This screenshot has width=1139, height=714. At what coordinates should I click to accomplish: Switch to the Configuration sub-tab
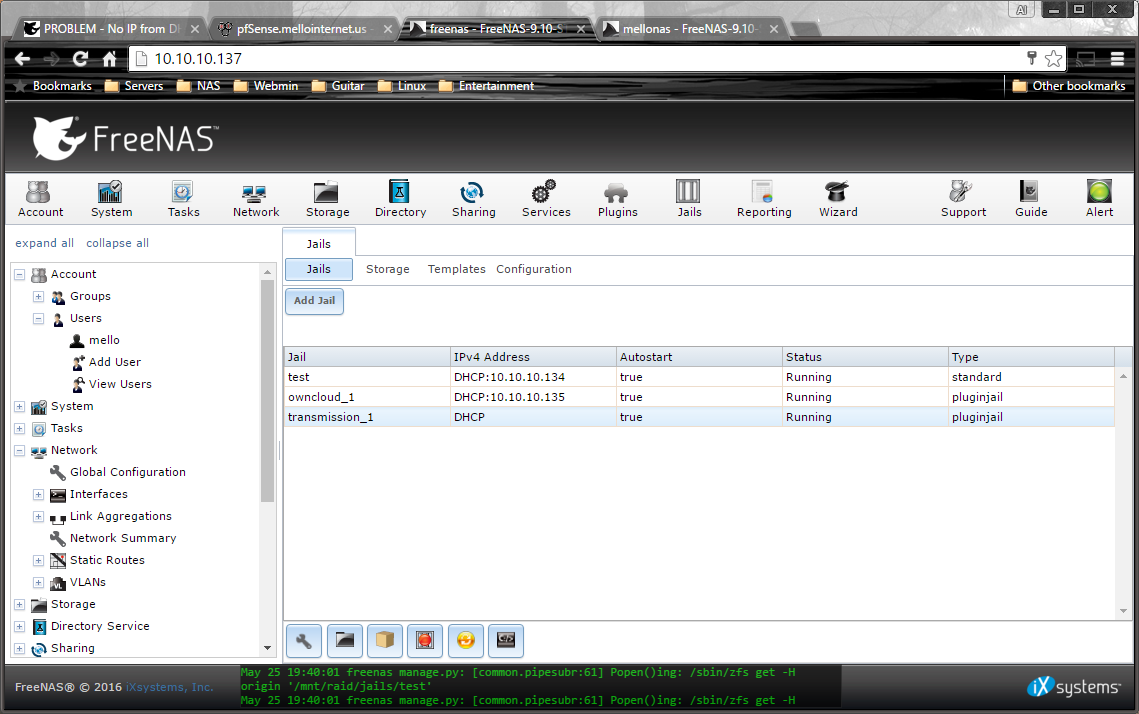pos(534,269)
